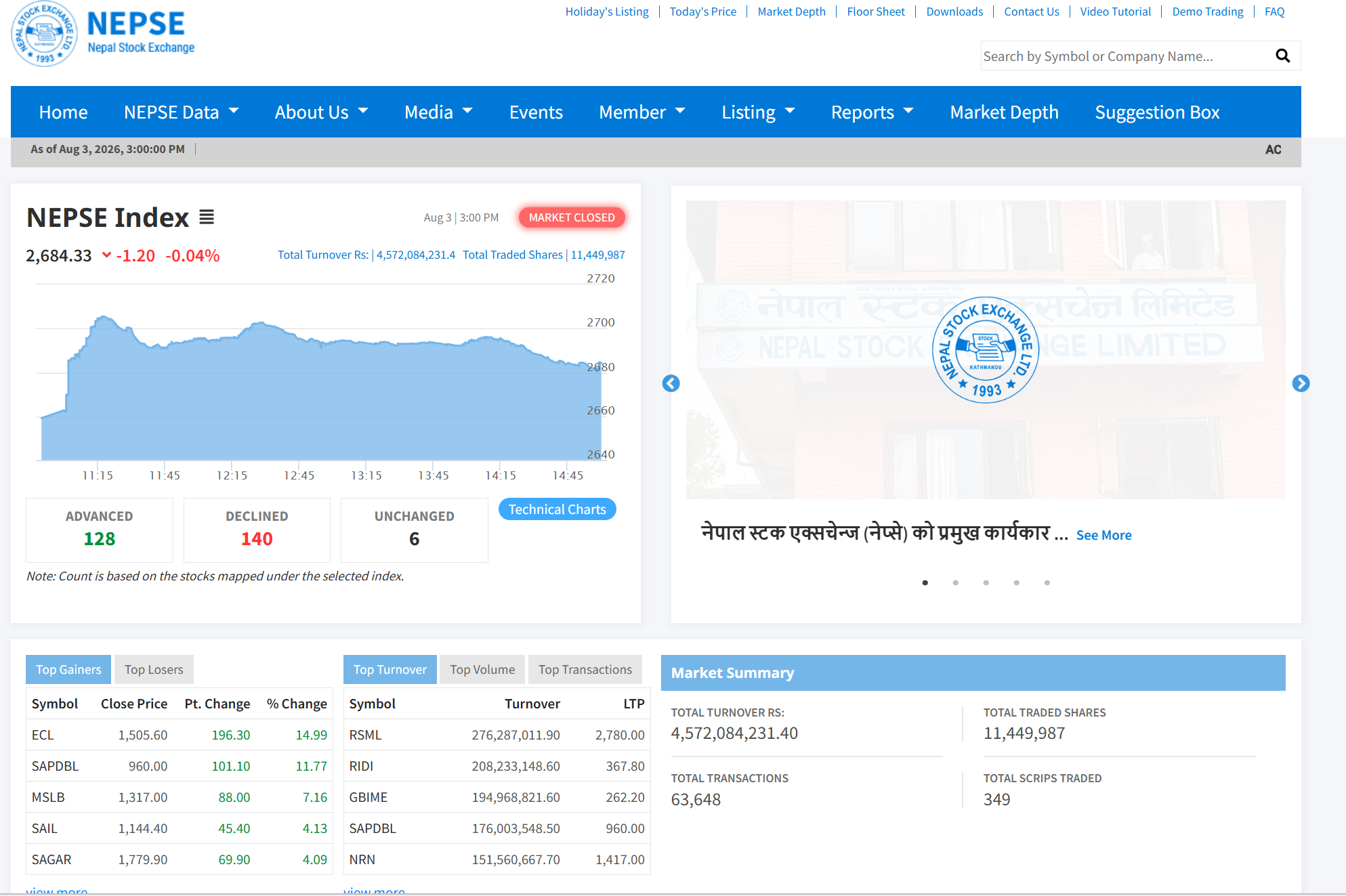Image resolution: width=1346 pixels, height=896 pixels.
Task: Click the MSLB symbol row
Action: pyautogui.click(x=180, y=797)
